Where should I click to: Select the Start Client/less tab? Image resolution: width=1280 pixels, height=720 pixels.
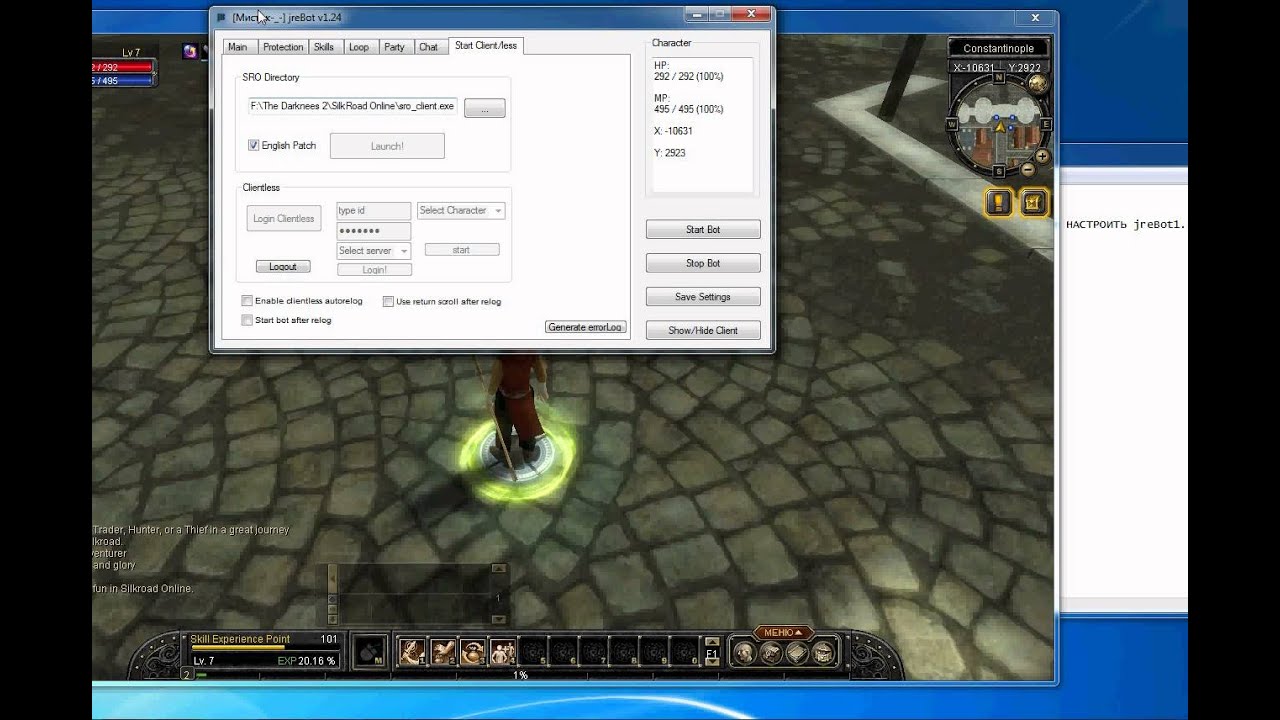[x=485, y=46]
